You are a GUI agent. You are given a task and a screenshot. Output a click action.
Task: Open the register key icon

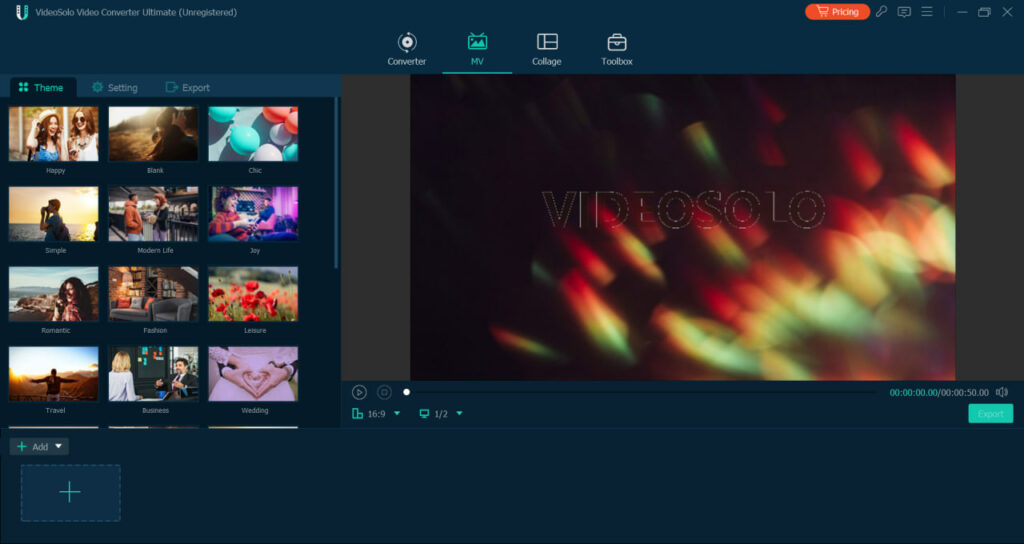[x=882, y=12]
